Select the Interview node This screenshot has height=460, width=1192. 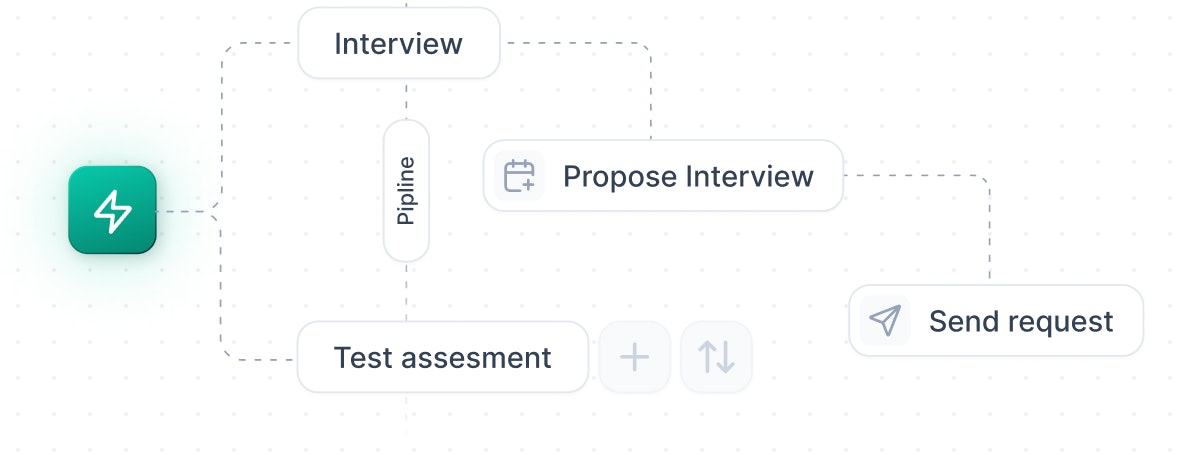399,43
